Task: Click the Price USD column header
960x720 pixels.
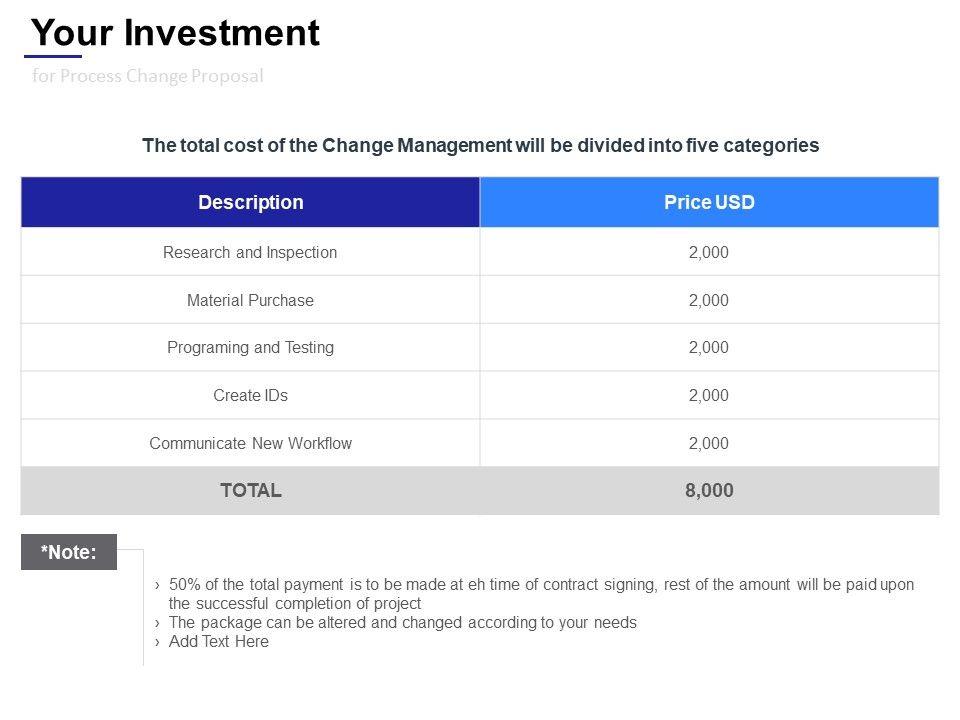Action: [709, 202]
